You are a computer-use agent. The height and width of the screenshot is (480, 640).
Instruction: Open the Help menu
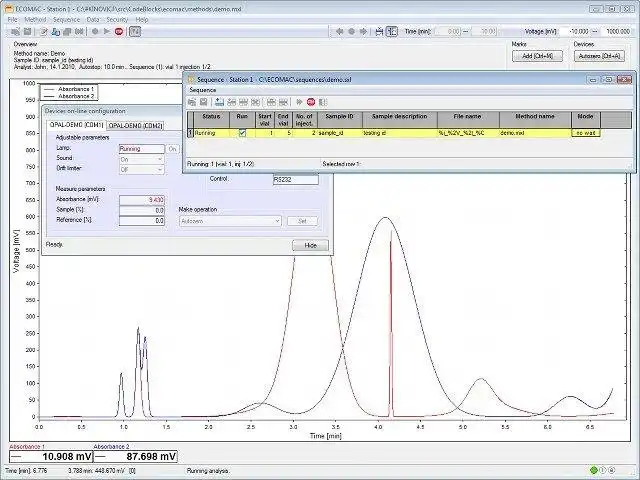pos(142,20)
